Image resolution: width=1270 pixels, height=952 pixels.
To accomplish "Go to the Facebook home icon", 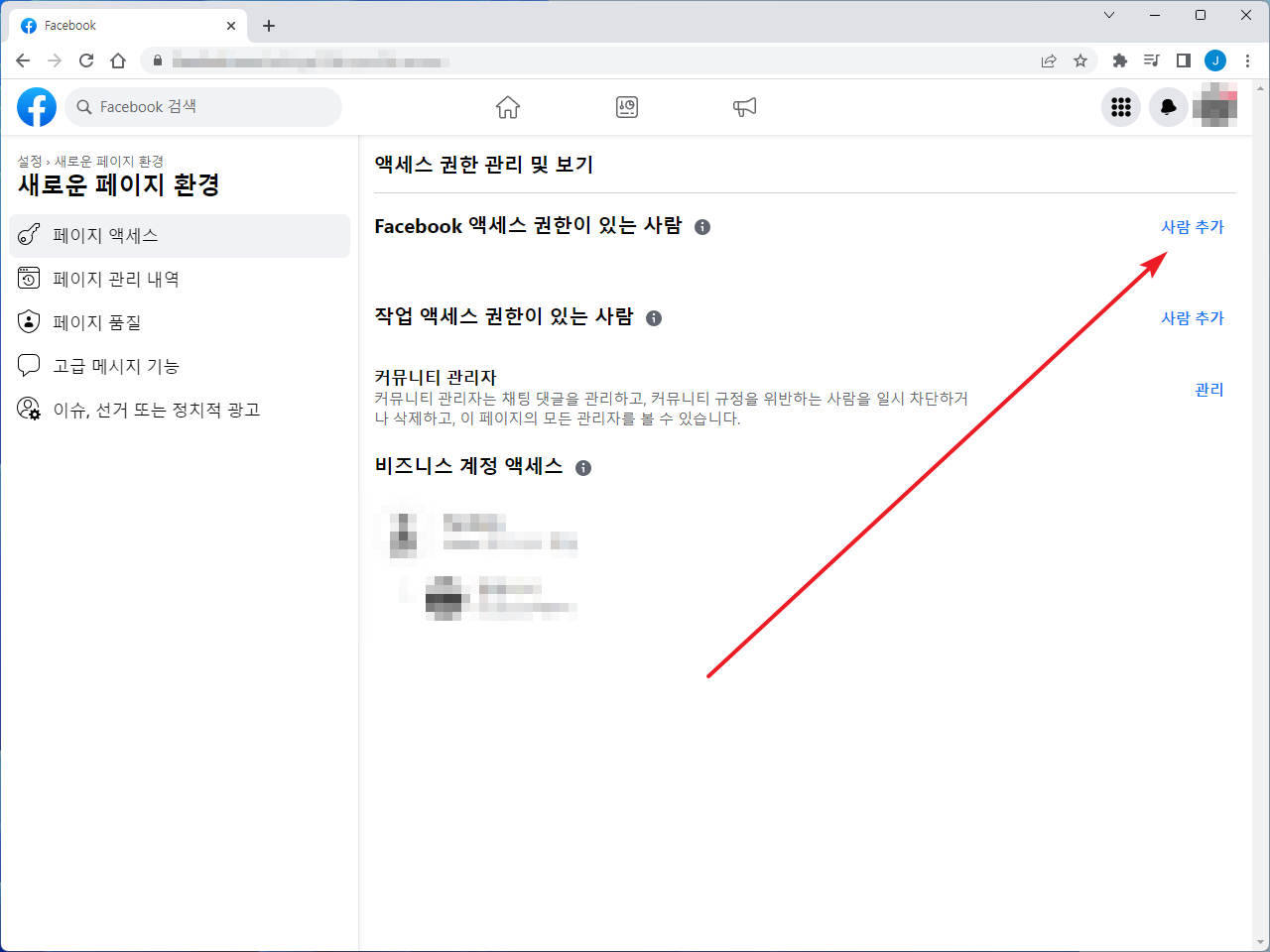I will (x=508, y=107).
